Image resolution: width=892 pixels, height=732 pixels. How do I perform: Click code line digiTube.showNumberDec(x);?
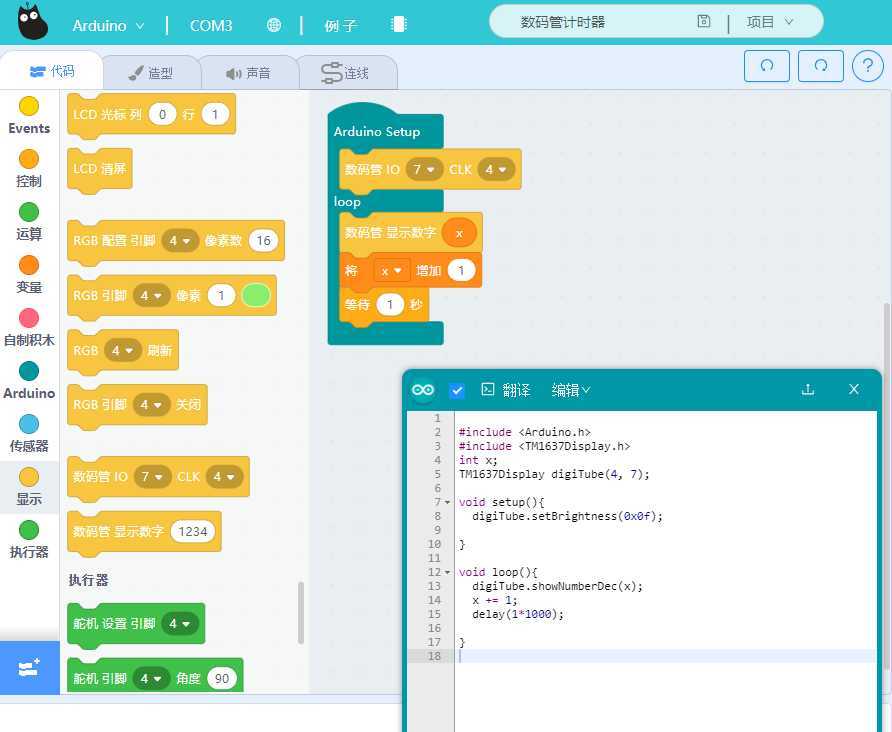click(558, 586)
